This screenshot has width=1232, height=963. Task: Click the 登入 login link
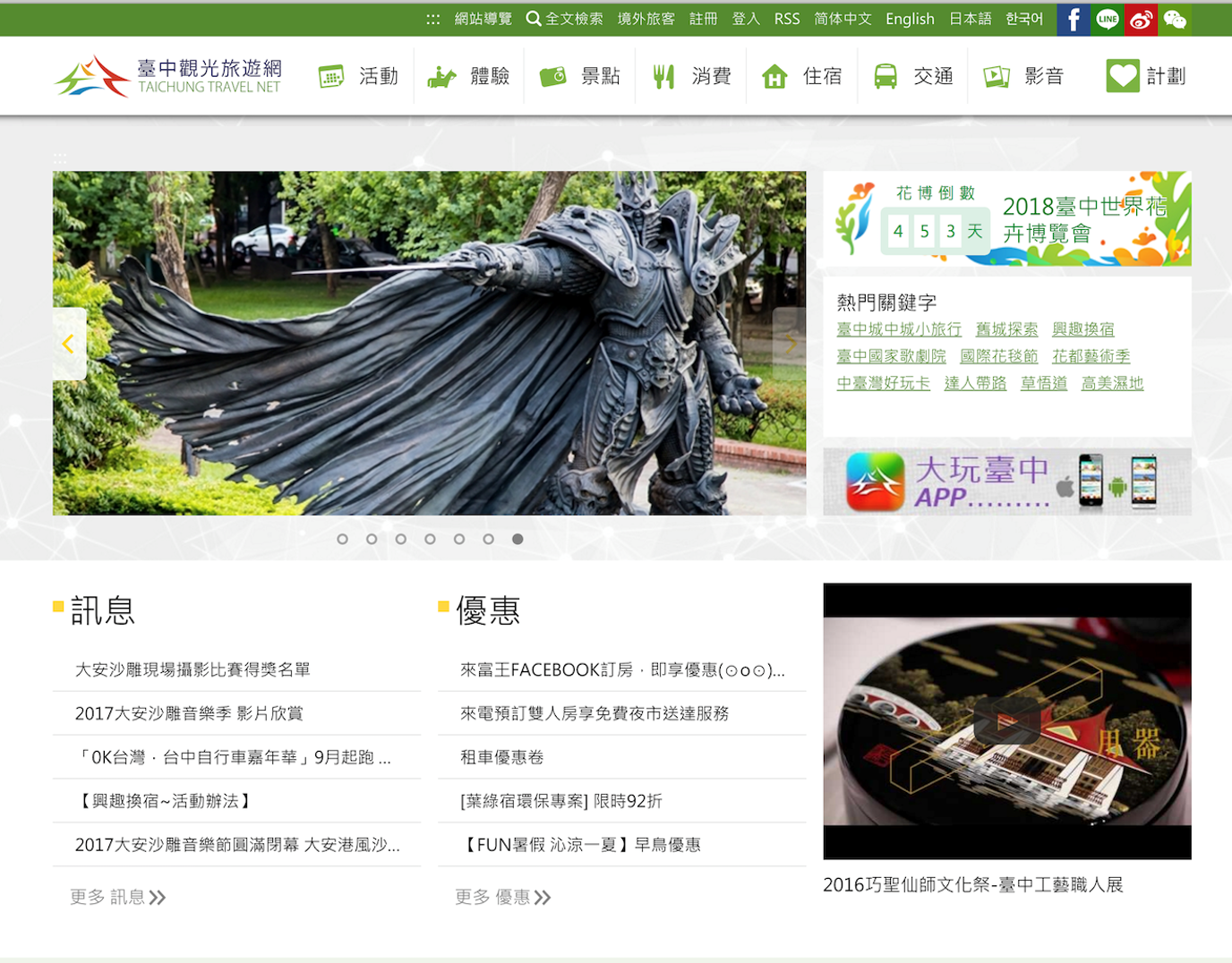coord(746,19)
